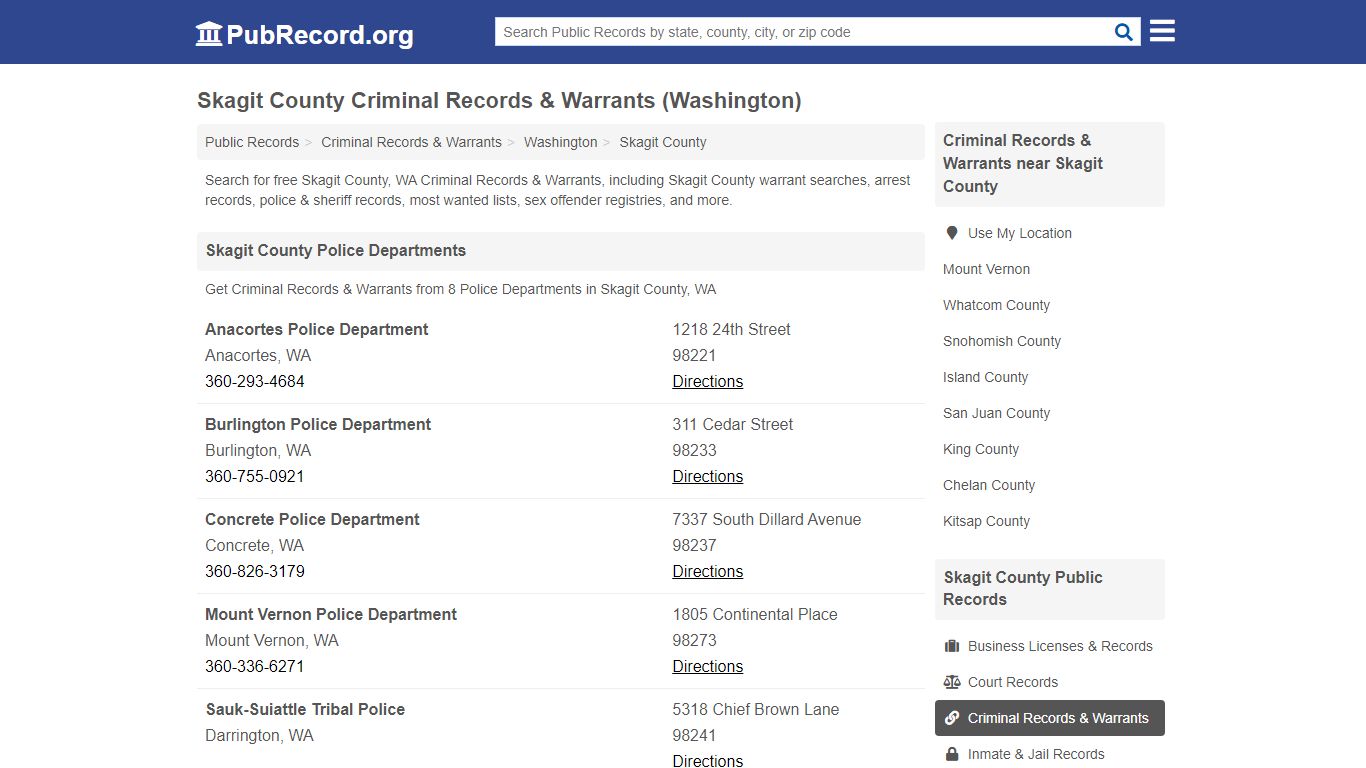Select Skagit County breadcrumb
This screenshot has height=768, width=1366.
[x=663, y=142]
